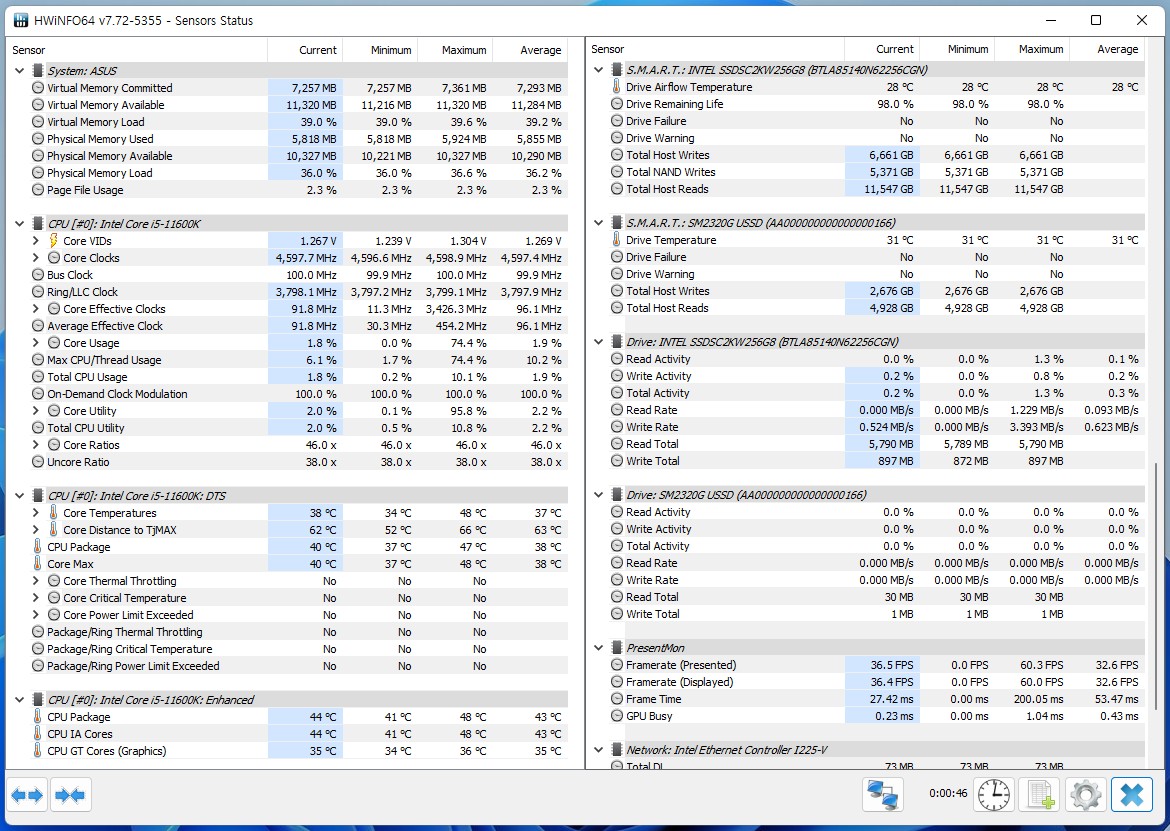The width and height of the screenshot is (1170, 831).
Task: Select the Drive Remaining Life row
Action: (x=877, y=104)
